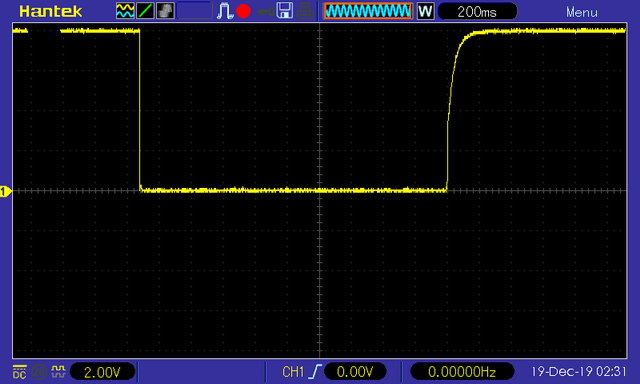Click the Hantek logo
Viewport: 640px width, 384px height.
[51, 11]
